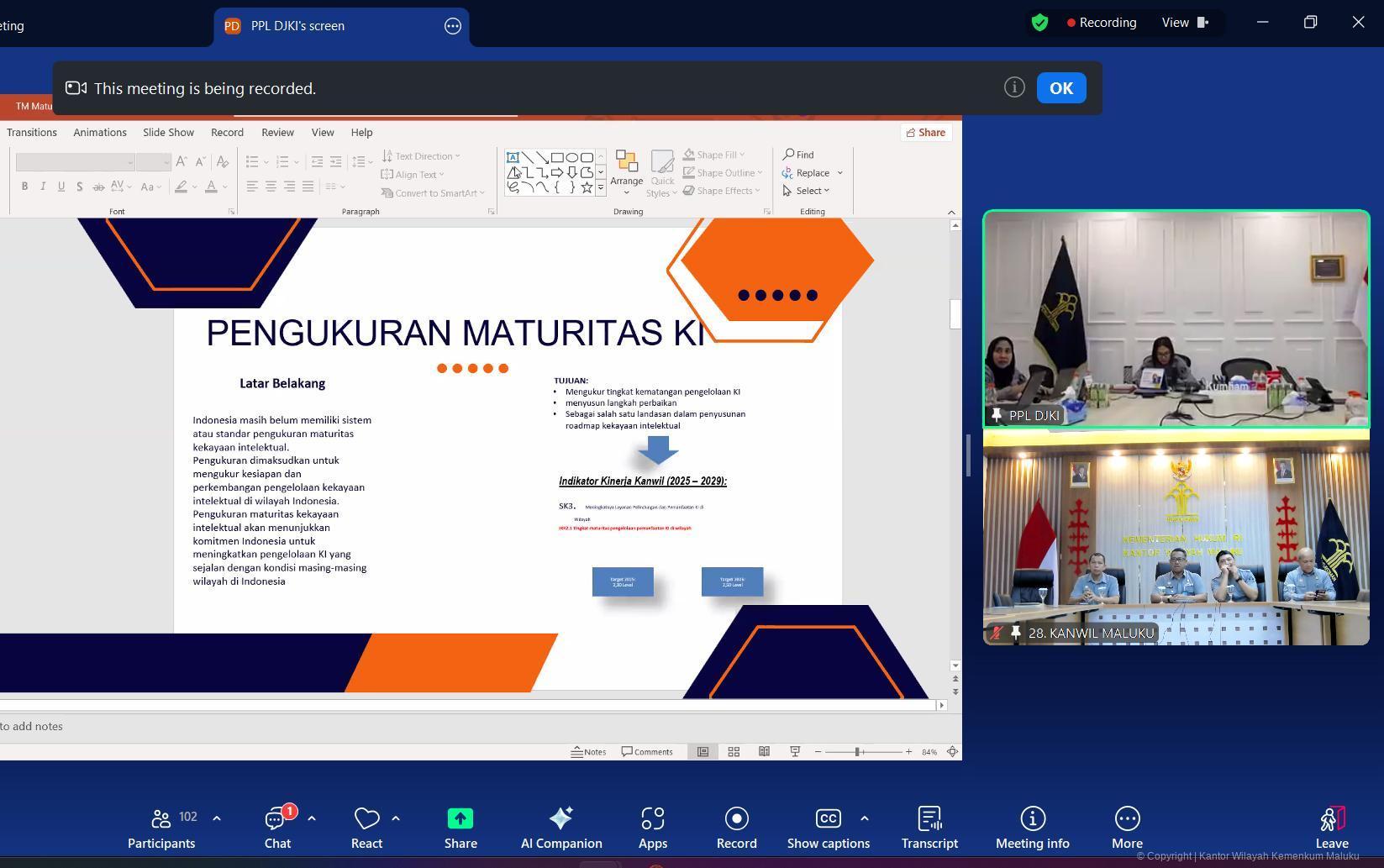The width and height of the screenshot is (1384, 868).
Task: Adjust the PowerPoint zoom slider
Action: point(858,752)
